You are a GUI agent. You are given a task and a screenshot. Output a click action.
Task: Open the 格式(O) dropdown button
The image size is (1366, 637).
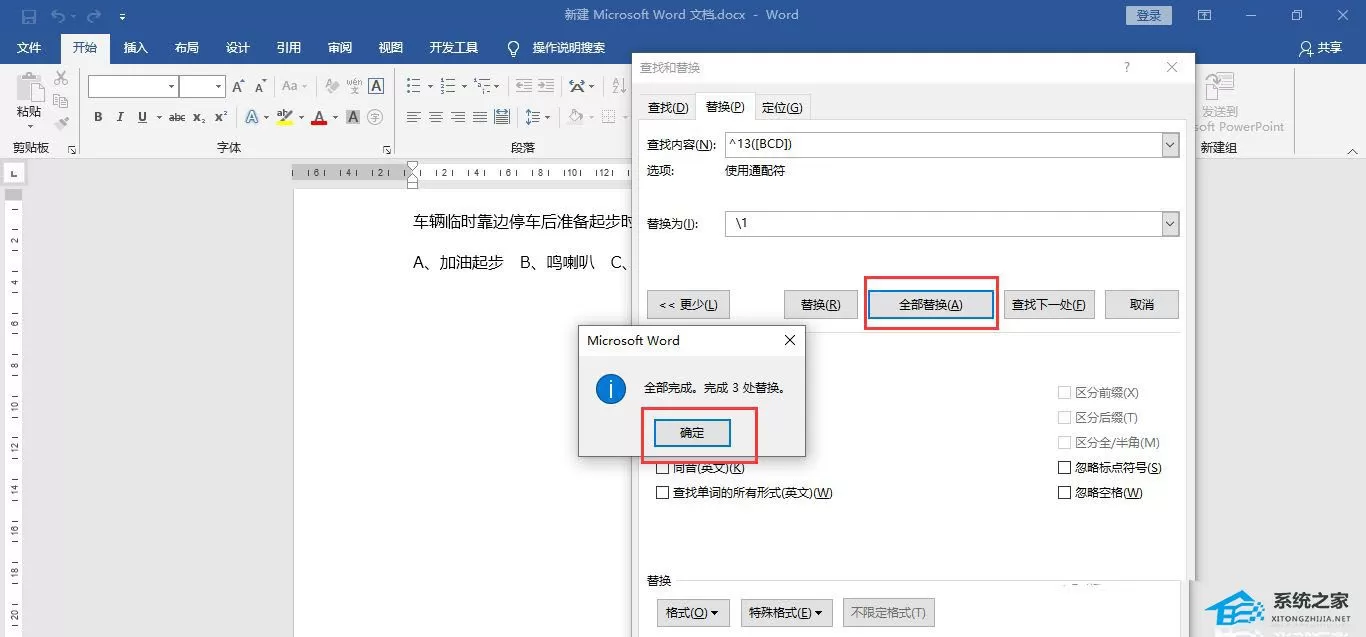[x=693, y=612]
